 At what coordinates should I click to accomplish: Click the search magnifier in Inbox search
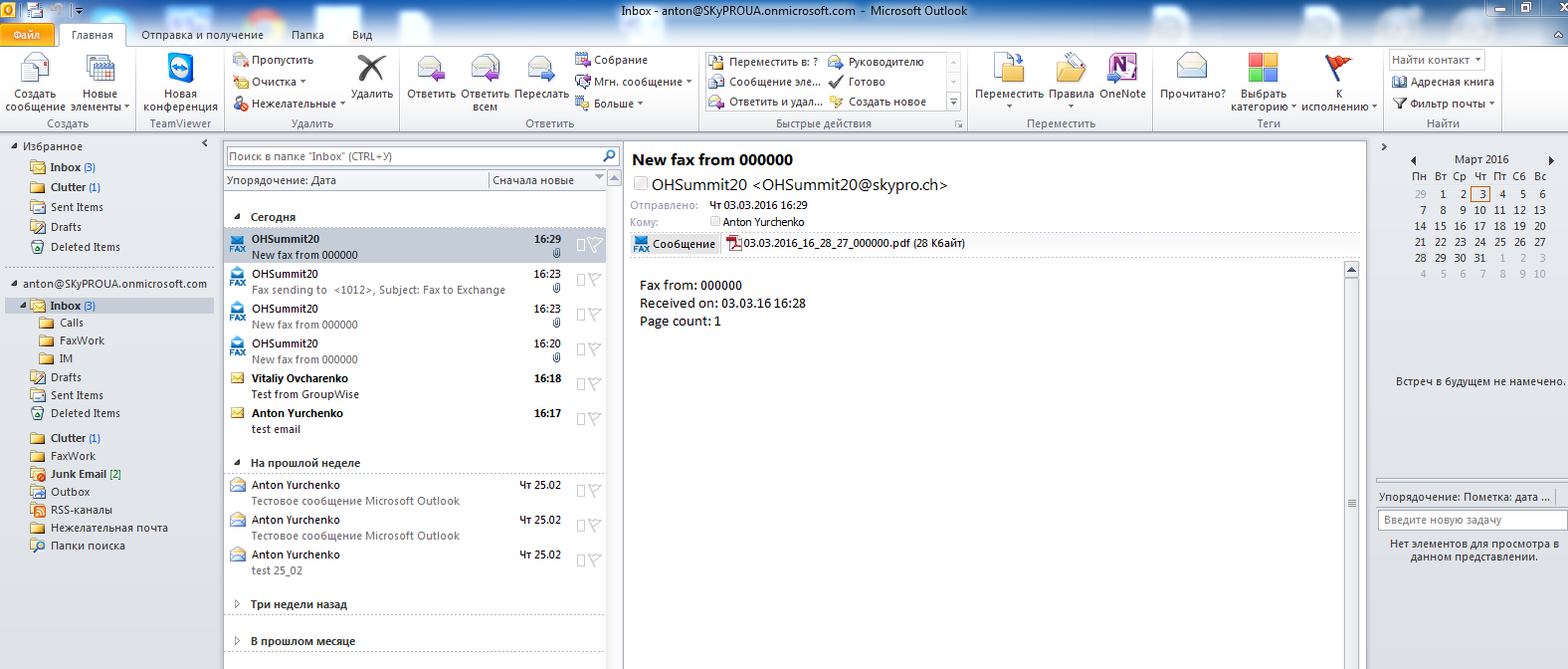609,155
